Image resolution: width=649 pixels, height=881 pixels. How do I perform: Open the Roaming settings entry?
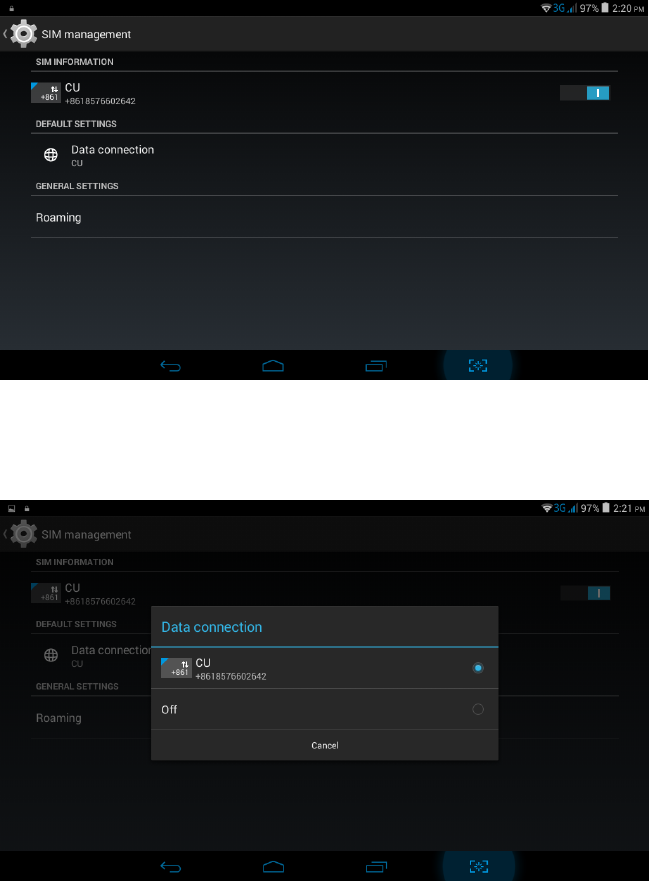pyautogui.click(x=324, y=217)
